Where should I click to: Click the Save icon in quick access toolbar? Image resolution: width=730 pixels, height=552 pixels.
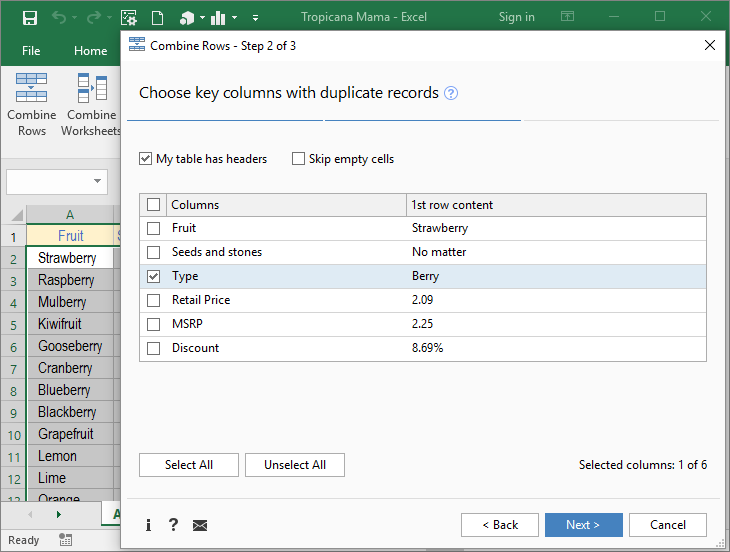[29, 17]
